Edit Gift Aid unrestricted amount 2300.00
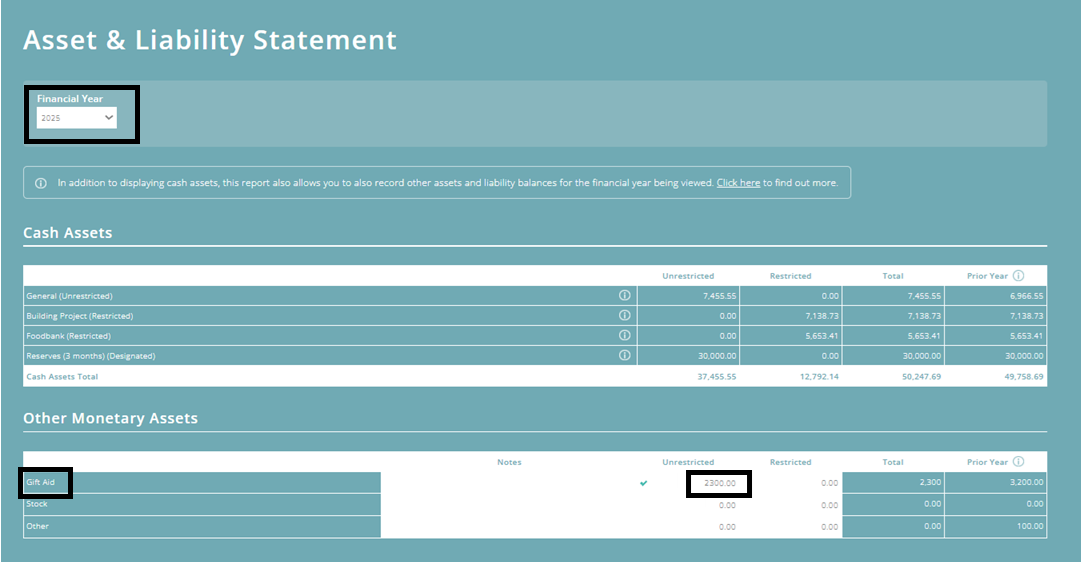This screenshot has width=1081, height=562. tap(718, 483)
